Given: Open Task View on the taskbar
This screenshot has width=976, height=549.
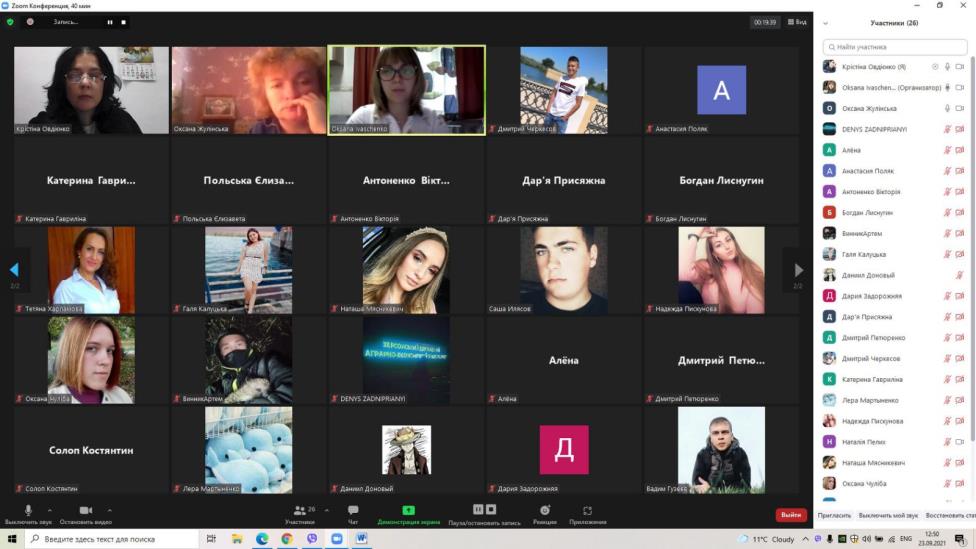Looking at the screenshot, I should click(x=211, y=539).
